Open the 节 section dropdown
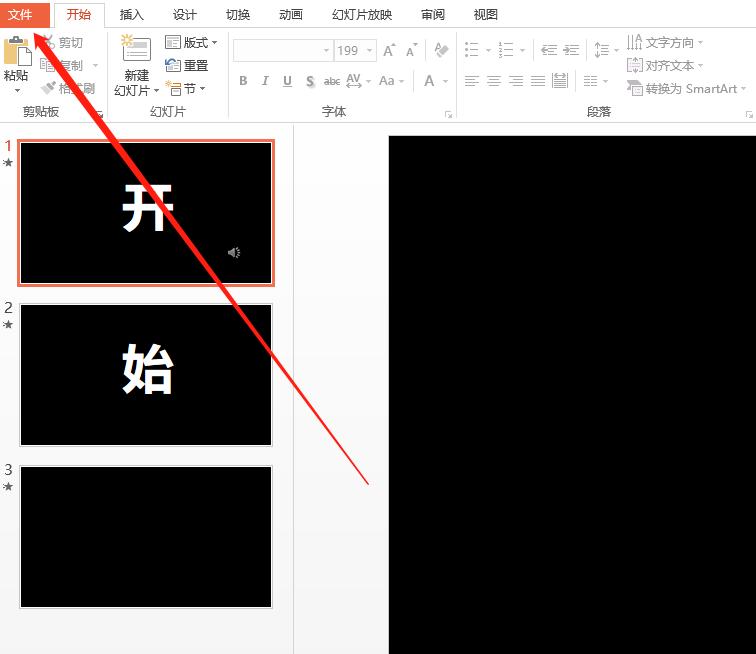Screen dimensions: 756x654 click(x=185, y=88)
